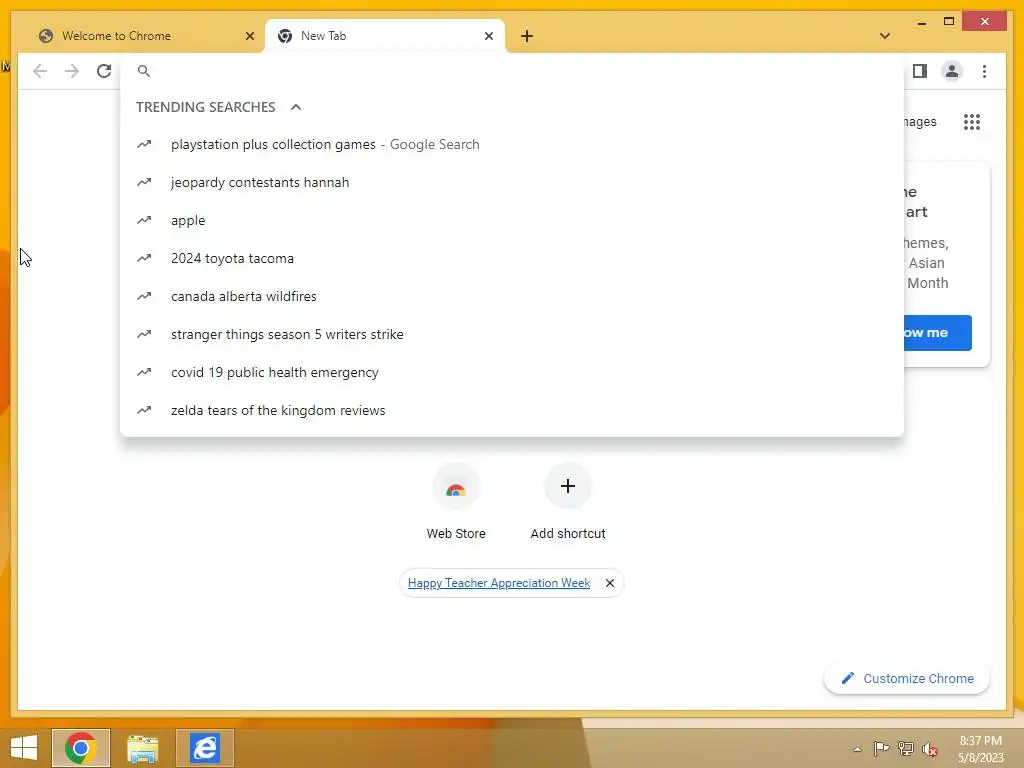Choose jeopardy contestants hannah suggestion

(512, 182)
